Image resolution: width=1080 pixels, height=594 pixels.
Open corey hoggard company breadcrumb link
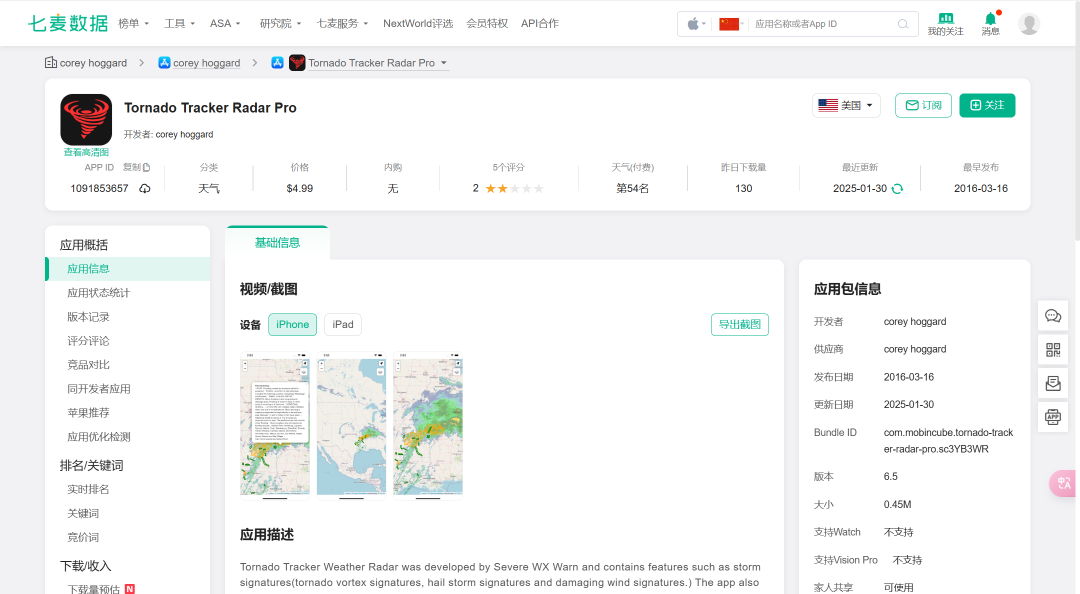[x=93, y=63]
